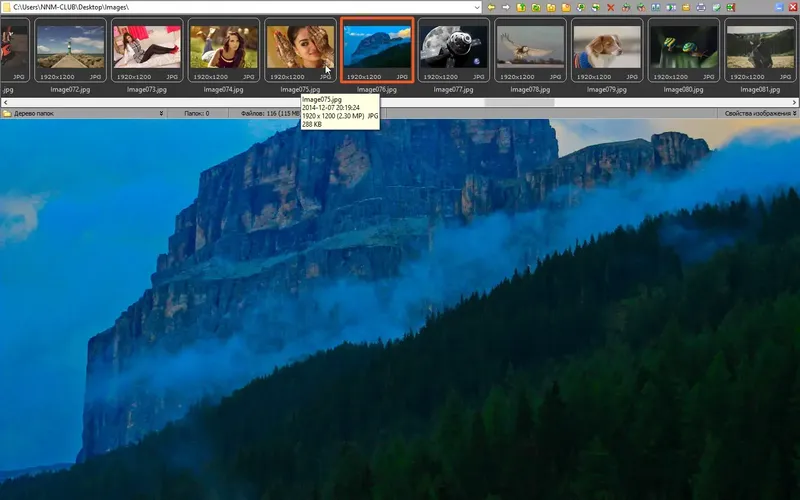
Task: Select the Image081.jpg thumbnail
Action: click(760, 50)
